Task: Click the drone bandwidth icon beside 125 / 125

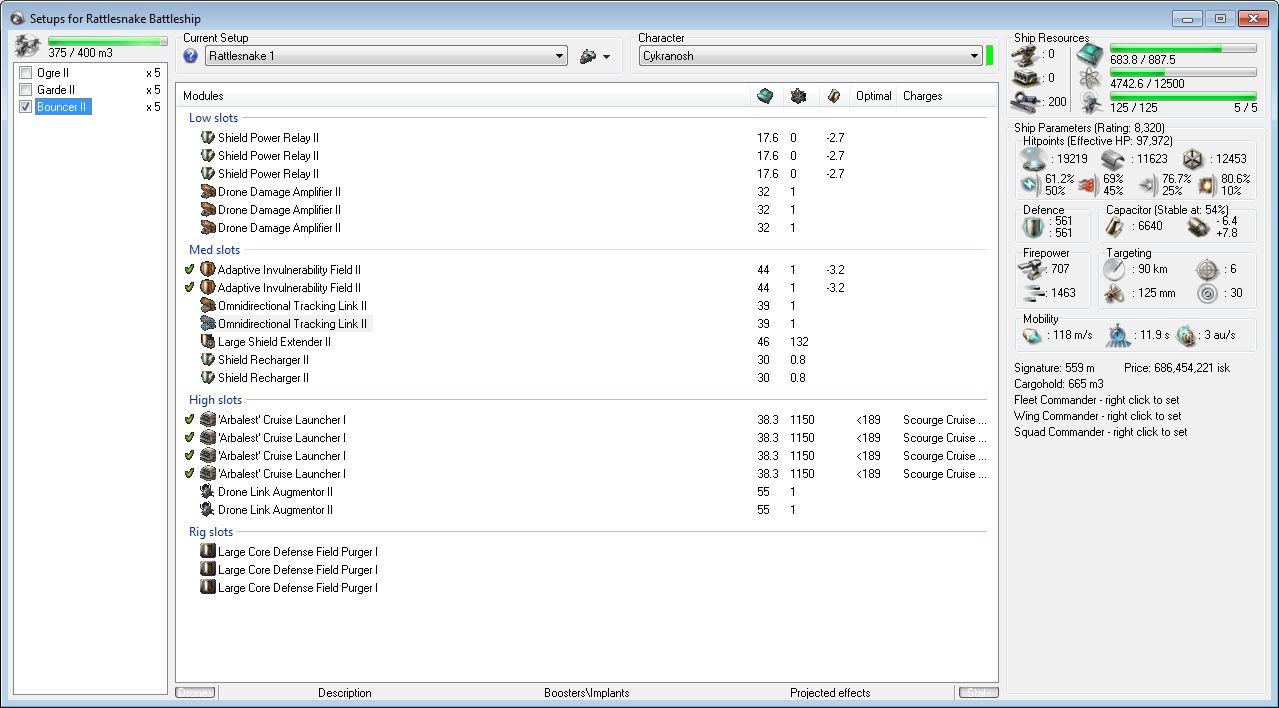Action: tap(1091, 101)
